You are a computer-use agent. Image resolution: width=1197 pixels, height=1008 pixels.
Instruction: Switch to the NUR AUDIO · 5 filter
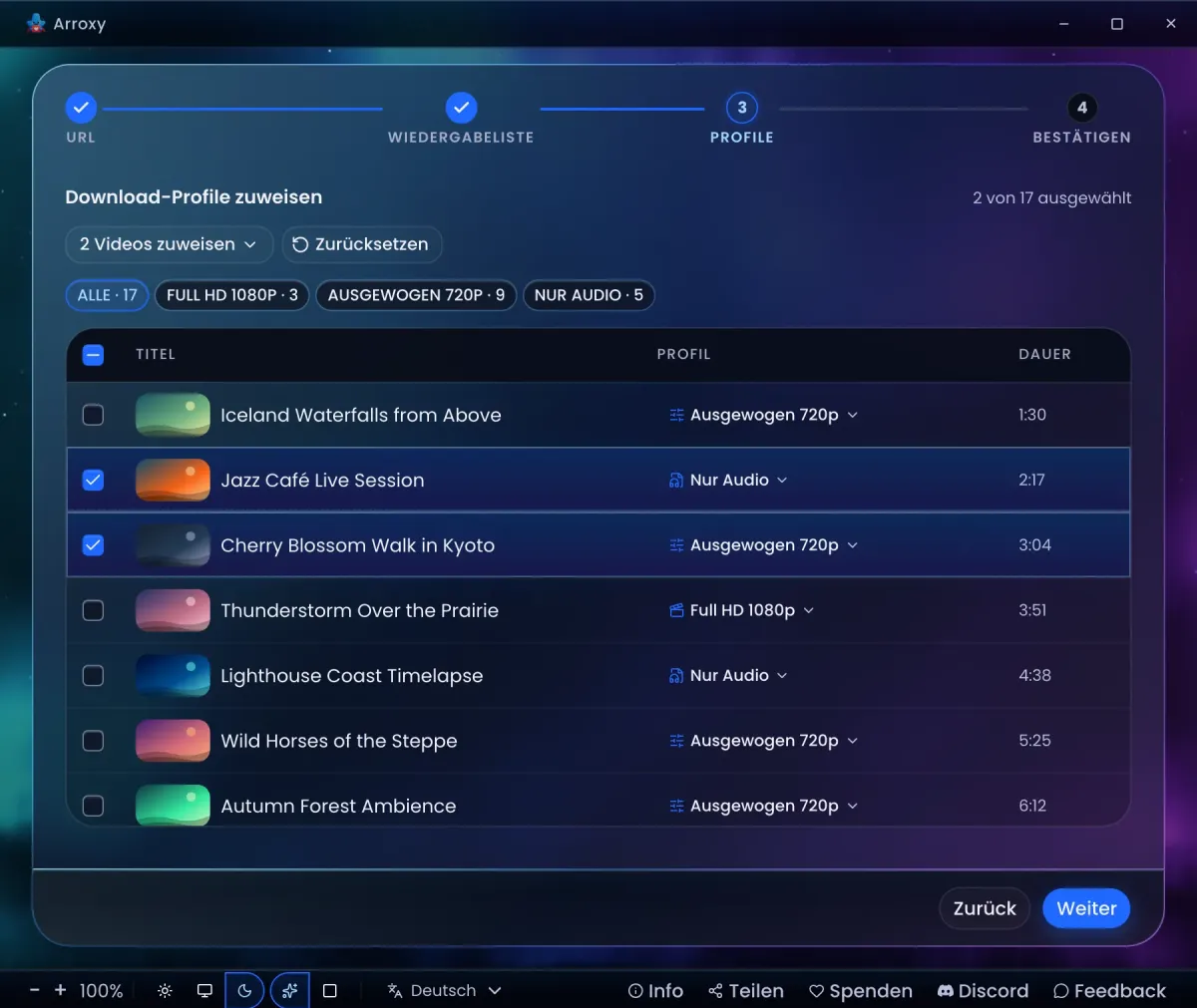[589, 295]
